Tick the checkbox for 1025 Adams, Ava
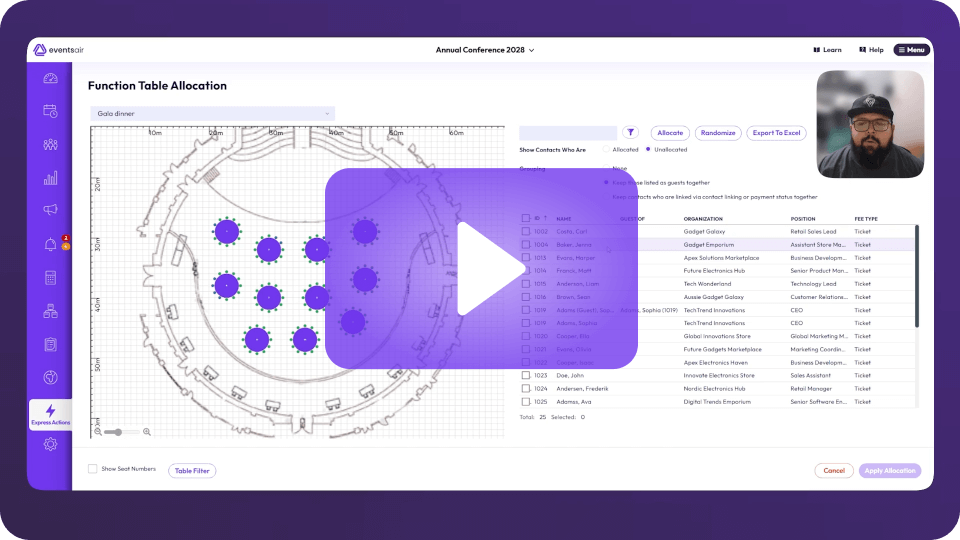Viewport: 960px width, 540px height. point(525,402)
